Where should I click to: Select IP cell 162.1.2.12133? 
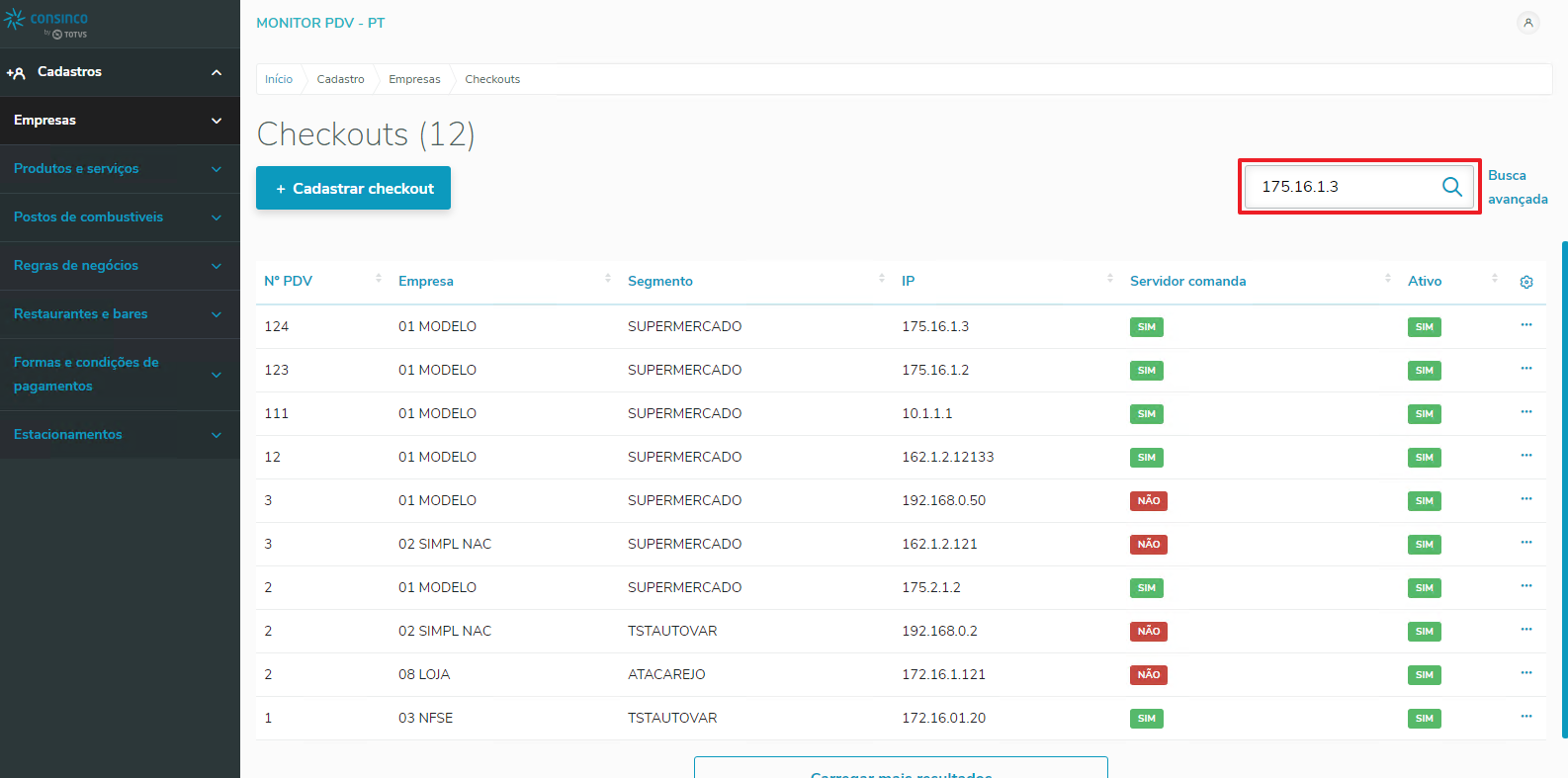tap(947, 457)
